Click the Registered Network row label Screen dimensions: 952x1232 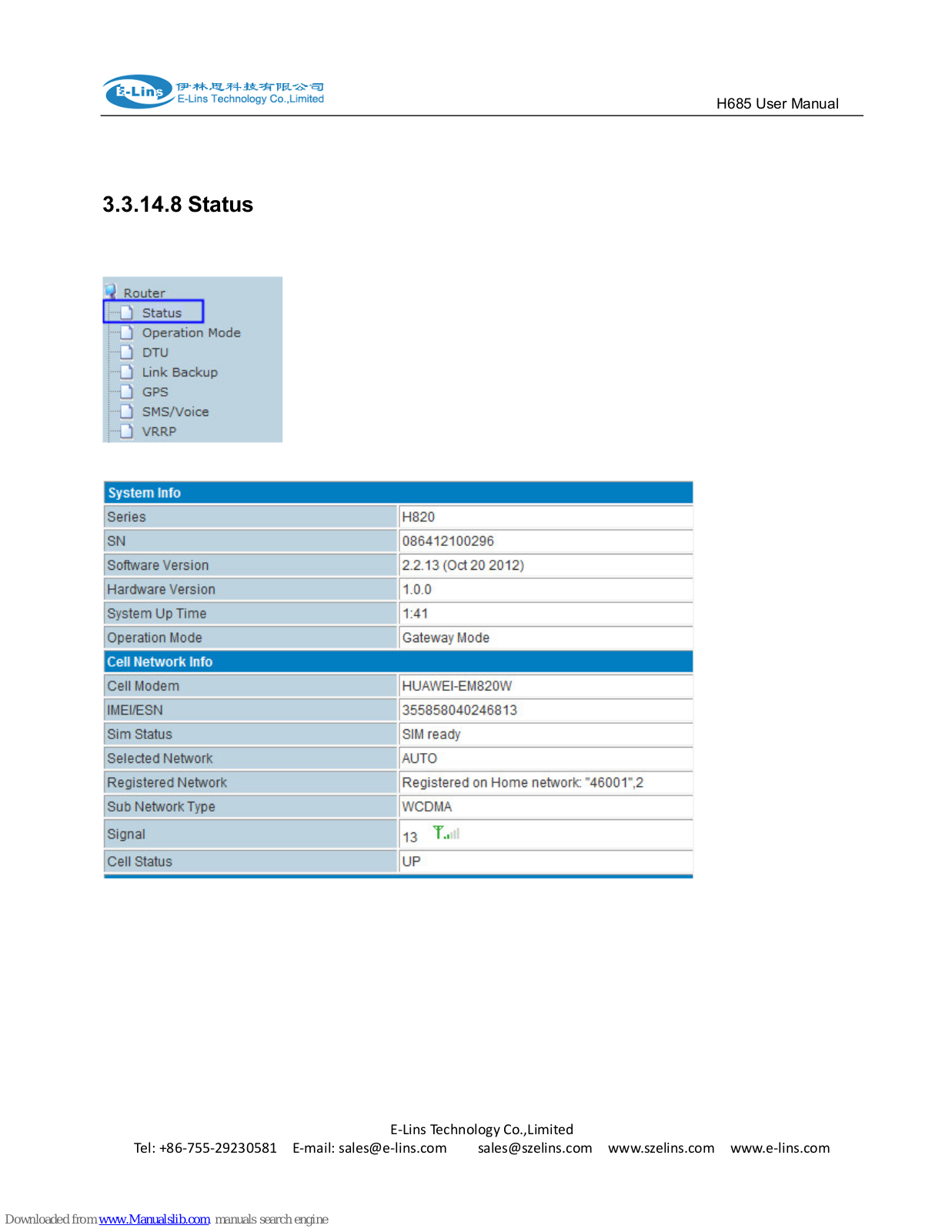167,782
